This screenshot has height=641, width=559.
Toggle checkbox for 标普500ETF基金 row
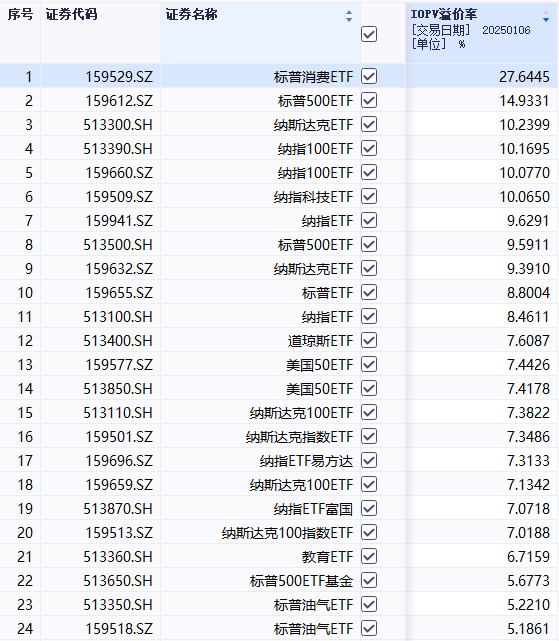point(369,580)
